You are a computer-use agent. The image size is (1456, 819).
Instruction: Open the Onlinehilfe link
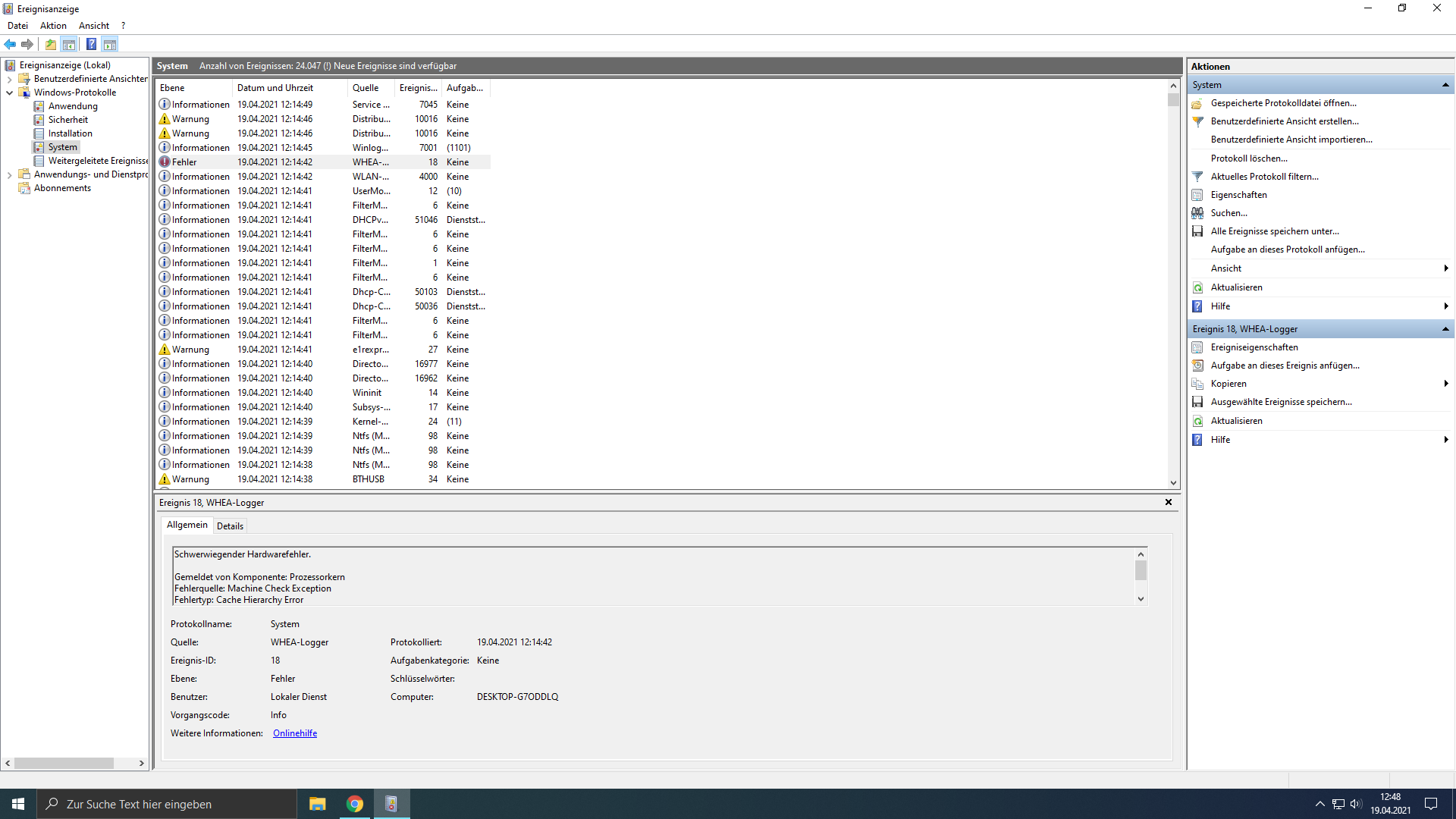tap(295, 733)
